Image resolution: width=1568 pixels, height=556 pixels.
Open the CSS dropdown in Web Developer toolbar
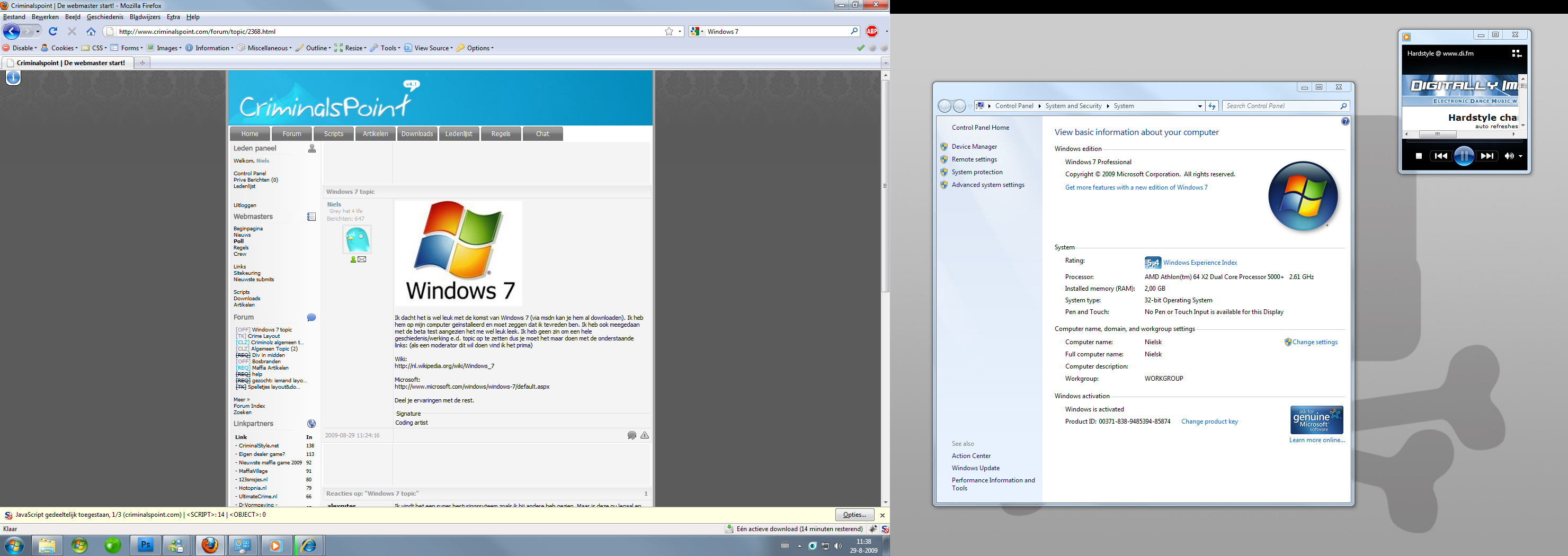(94, 48)
